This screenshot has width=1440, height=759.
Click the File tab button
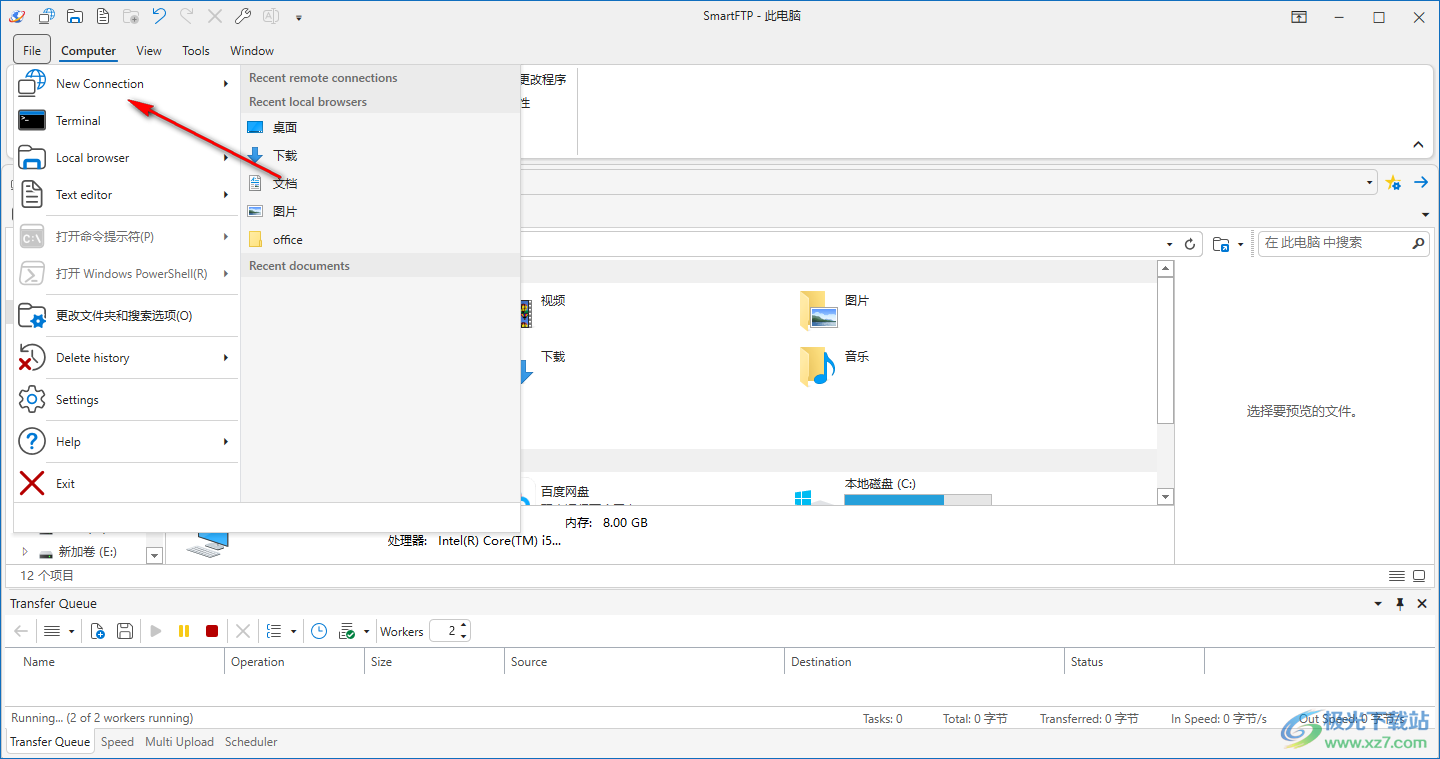[32, 50]
